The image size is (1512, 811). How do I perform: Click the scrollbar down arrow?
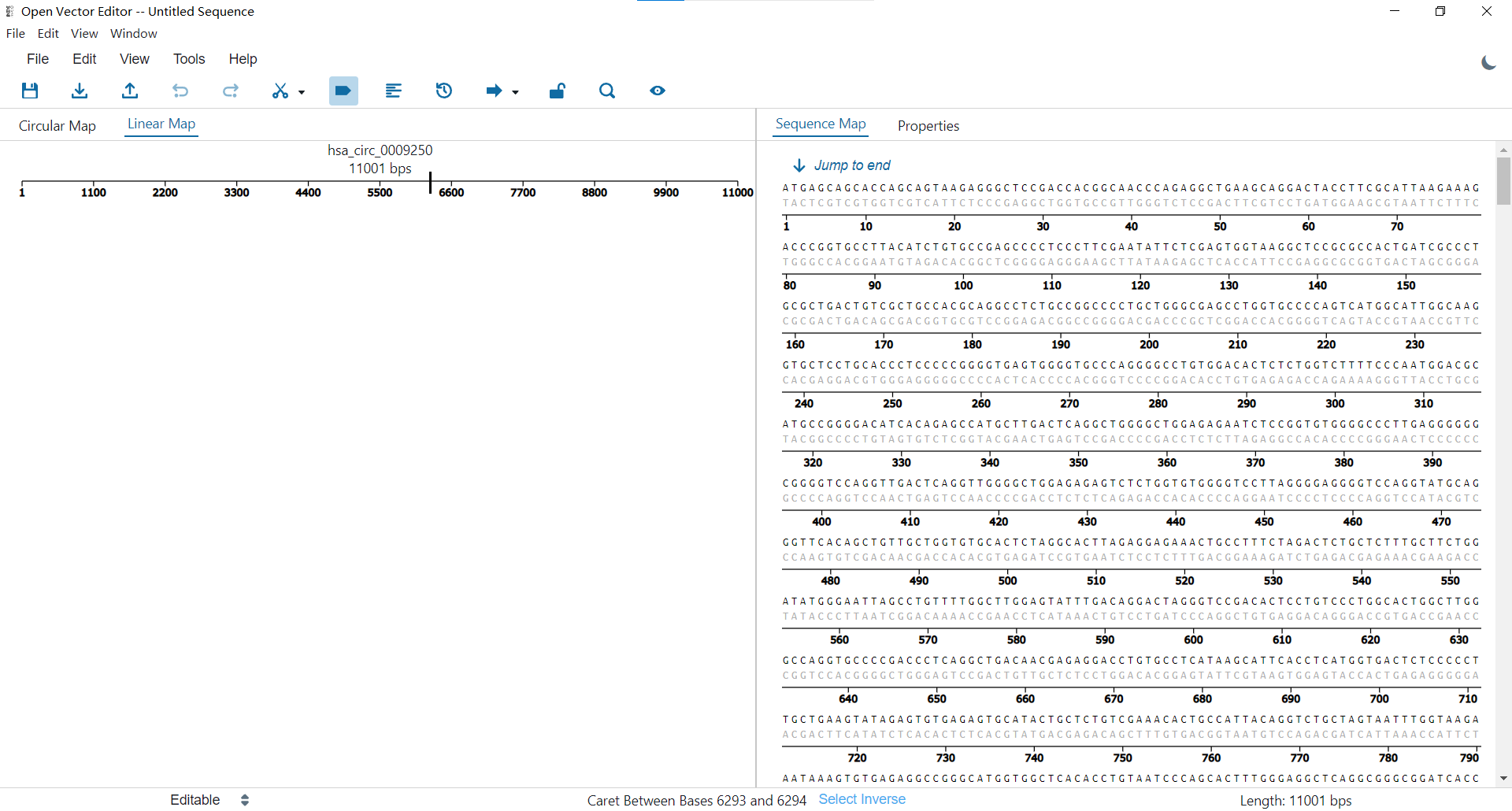click(1503, 779)
